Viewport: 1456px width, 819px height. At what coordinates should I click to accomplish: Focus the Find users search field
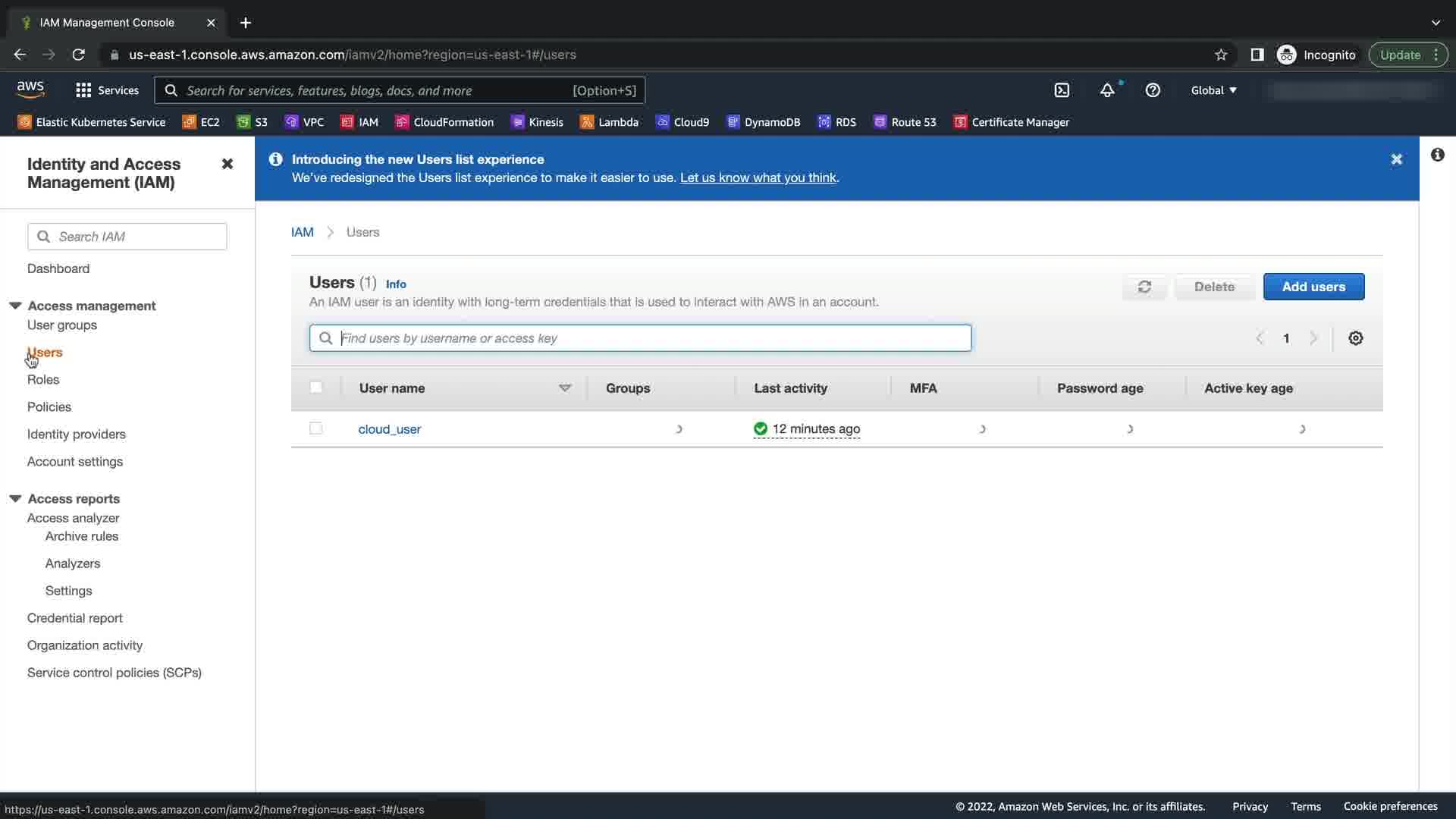(652, 338)
